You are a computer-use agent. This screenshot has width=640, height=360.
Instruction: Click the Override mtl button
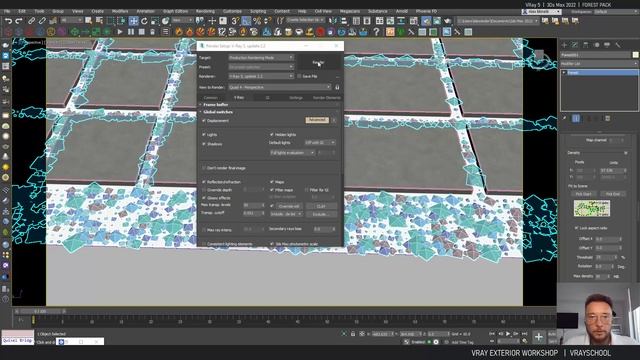click(x=289, y=206)
